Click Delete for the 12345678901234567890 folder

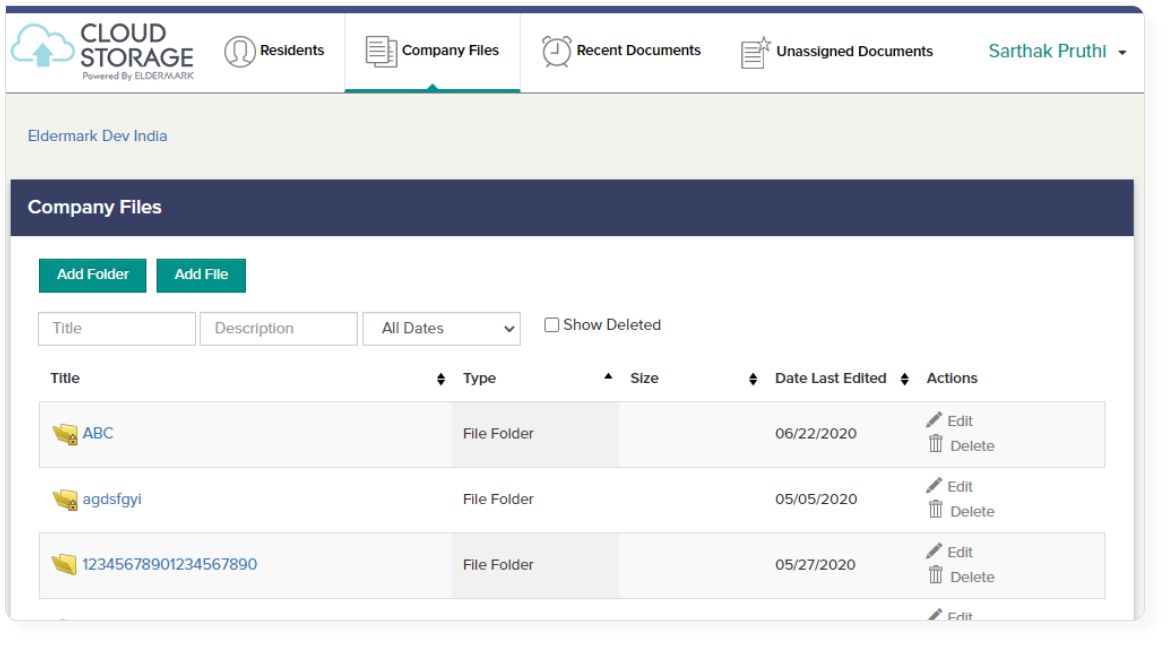(972, 577)
